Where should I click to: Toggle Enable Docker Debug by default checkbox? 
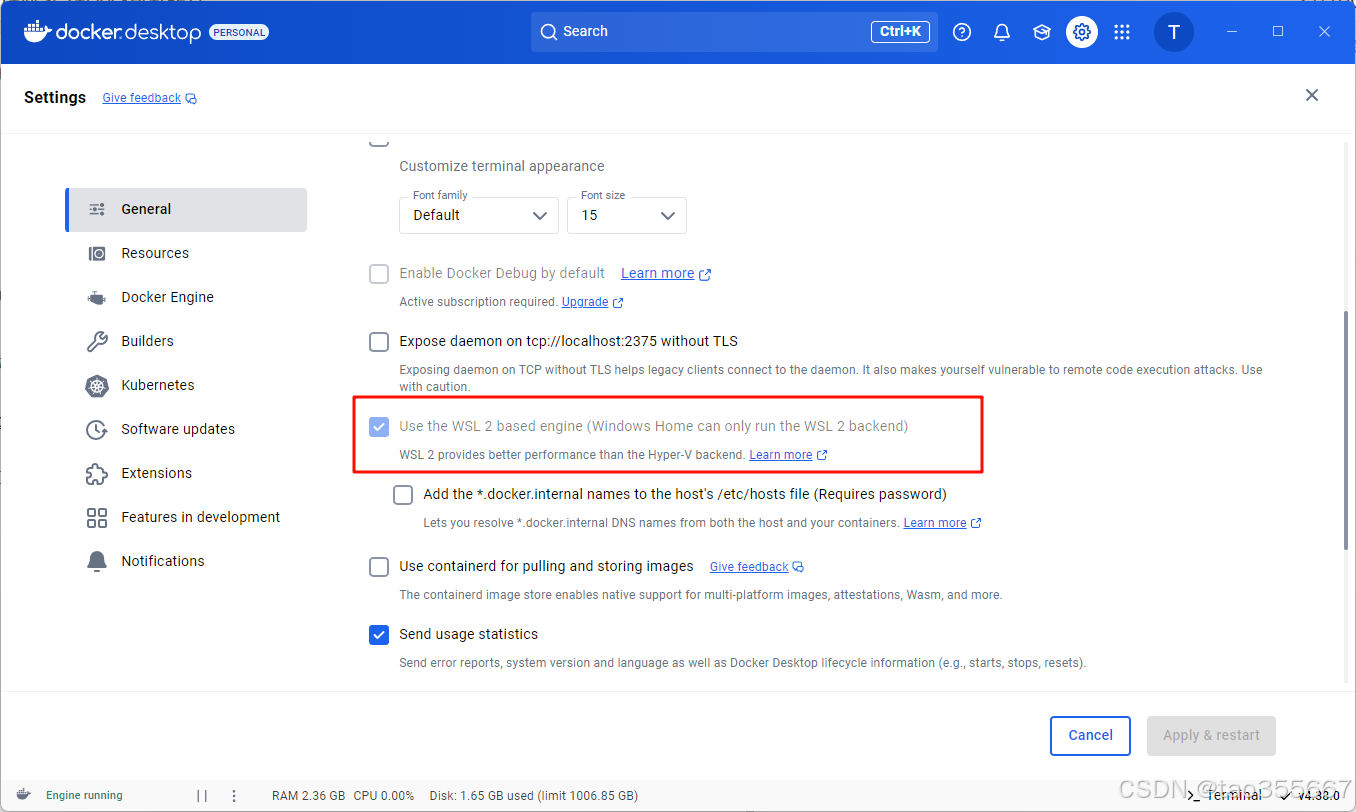tap(379, 274)
